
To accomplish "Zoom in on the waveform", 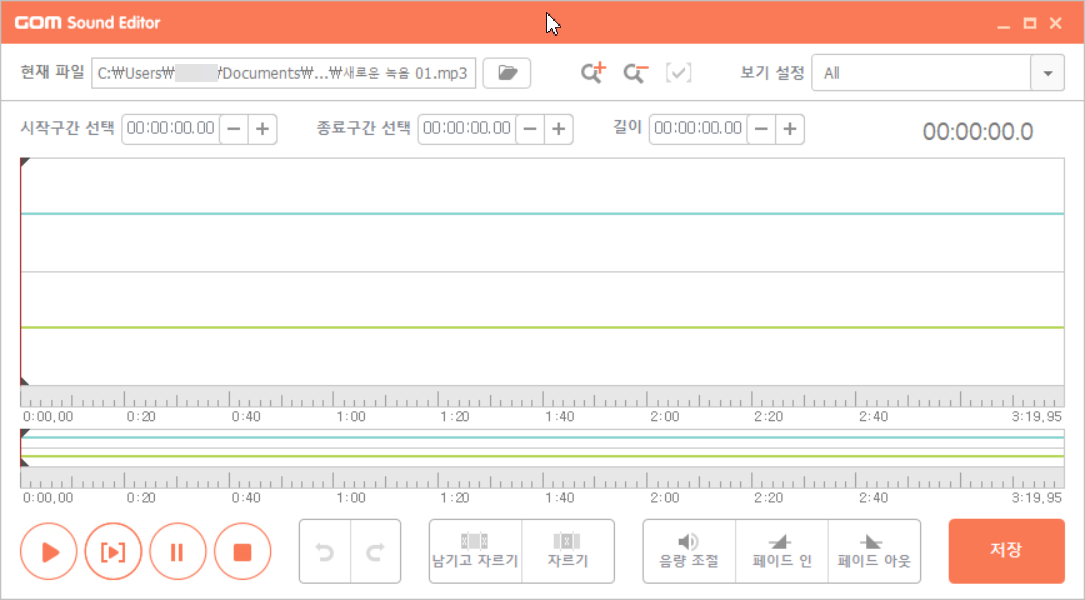I will click(x=593, y=73).
